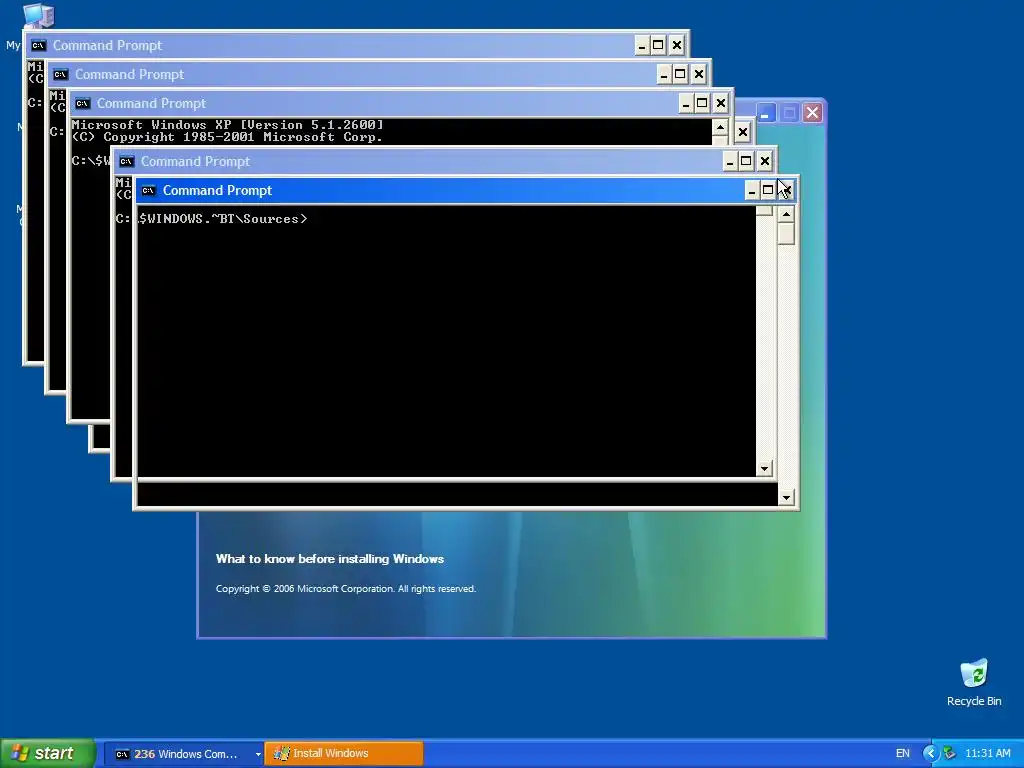Screen dimensions: 1024x768
Task: Select the My Computer desktop icon
Action: tap(38, 16)
